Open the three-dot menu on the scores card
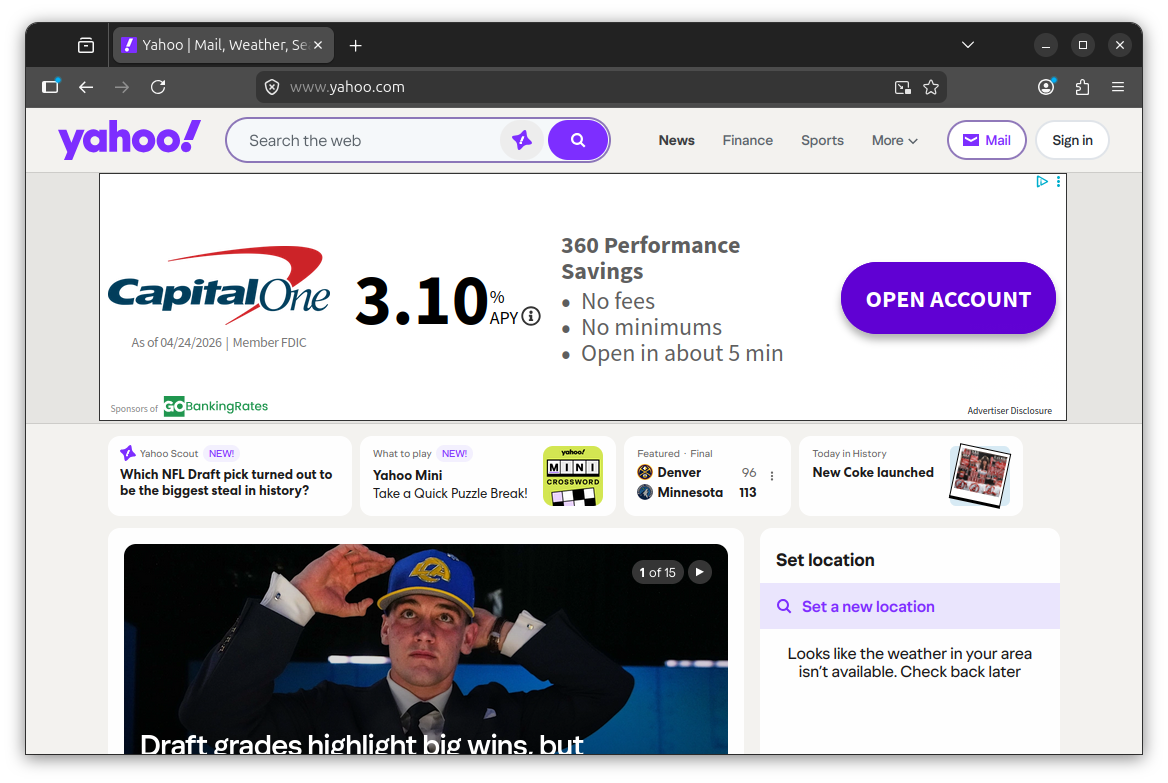 771,476
